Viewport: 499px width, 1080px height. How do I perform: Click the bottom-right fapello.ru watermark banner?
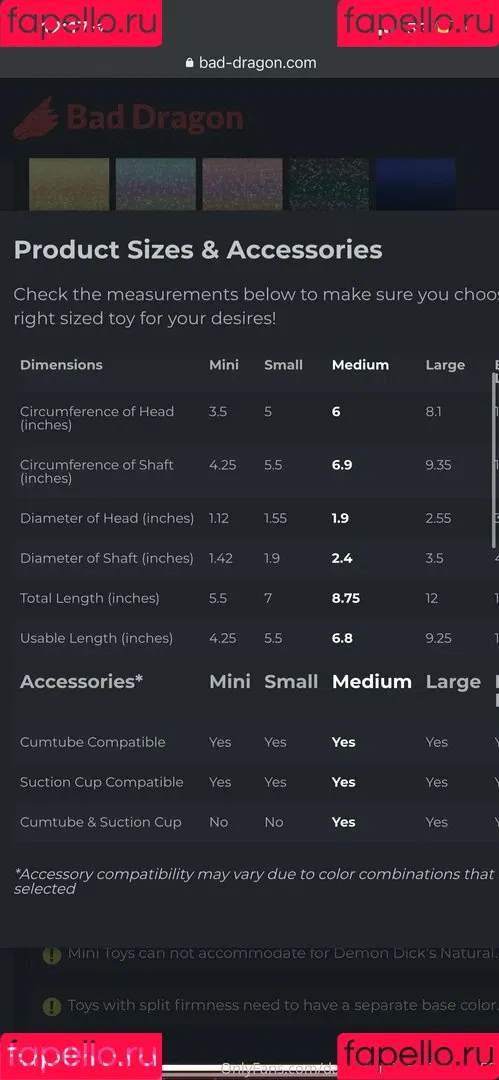418,1056
